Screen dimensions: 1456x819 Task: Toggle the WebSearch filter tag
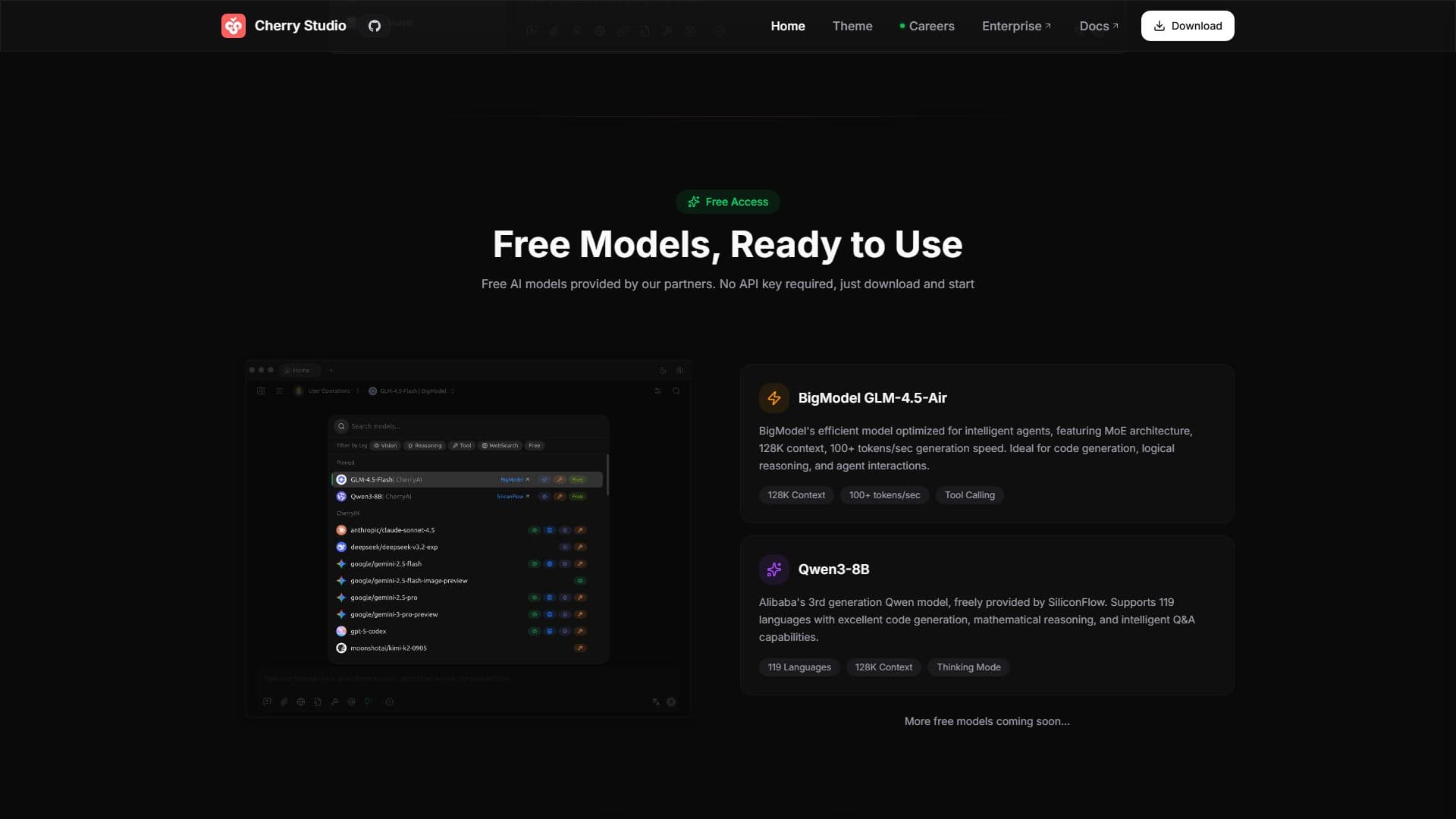pos(500,446)
